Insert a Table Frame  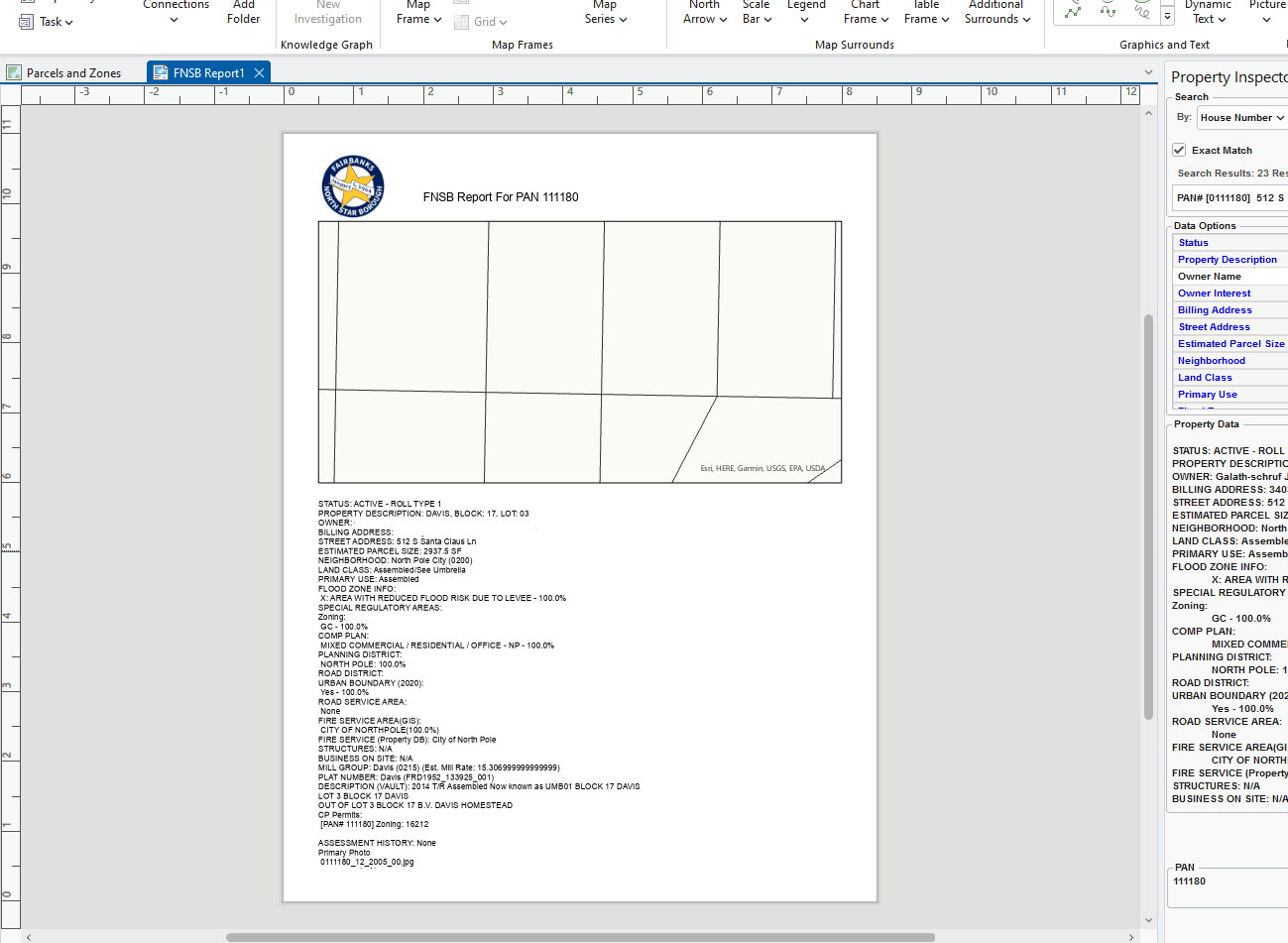925,13
